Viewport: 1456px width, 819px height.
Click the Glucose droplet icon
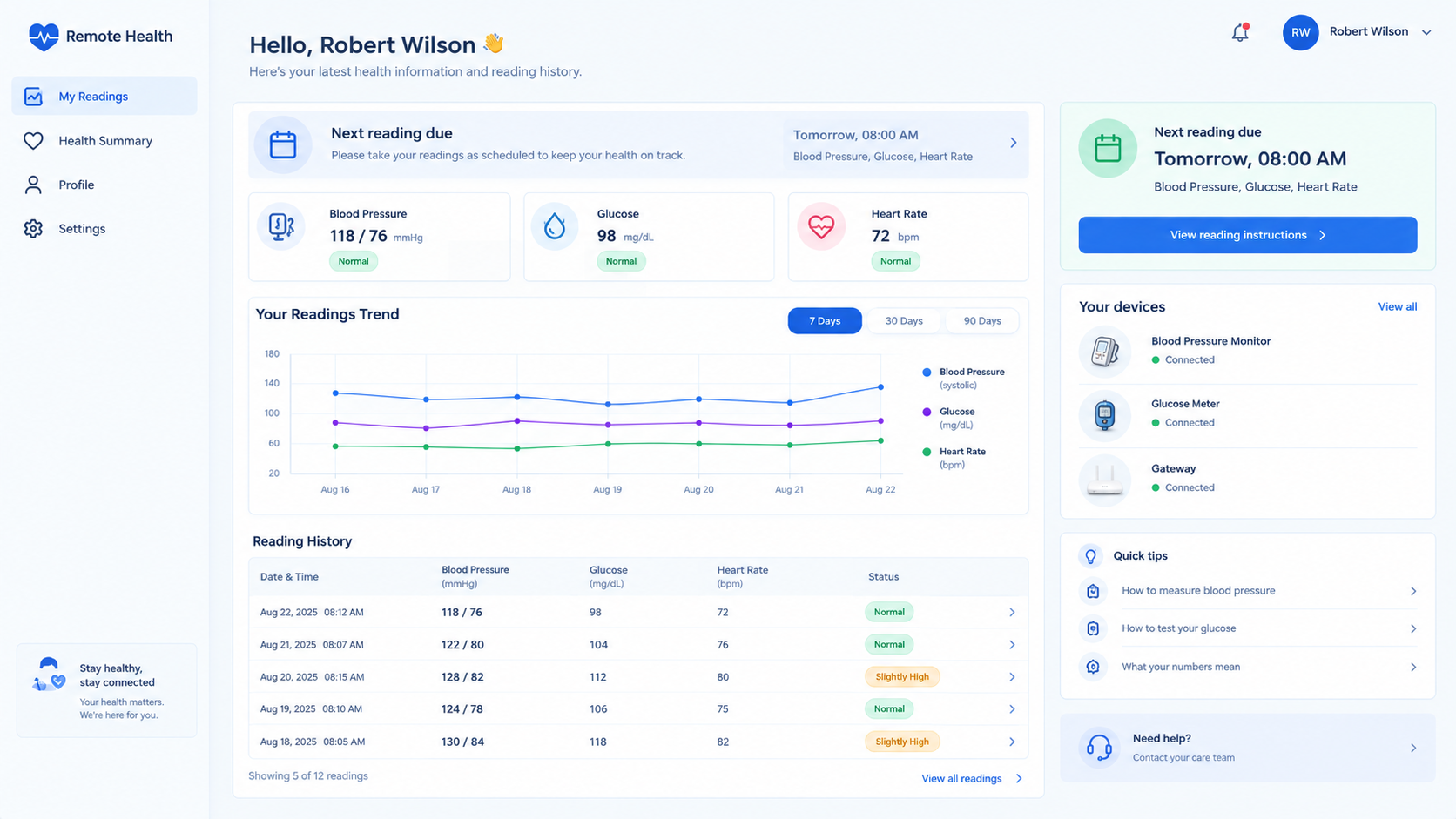[555, 226]
